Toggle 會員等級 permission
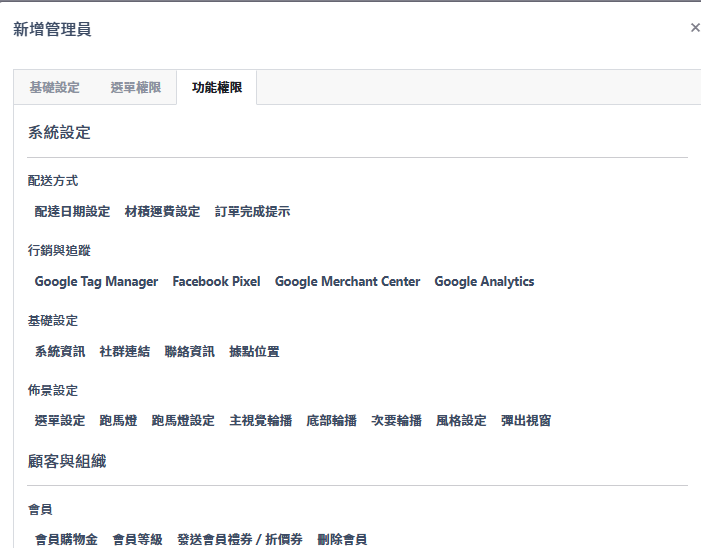The width and height of the screenshot is (701, 548). tap(138, 540)
